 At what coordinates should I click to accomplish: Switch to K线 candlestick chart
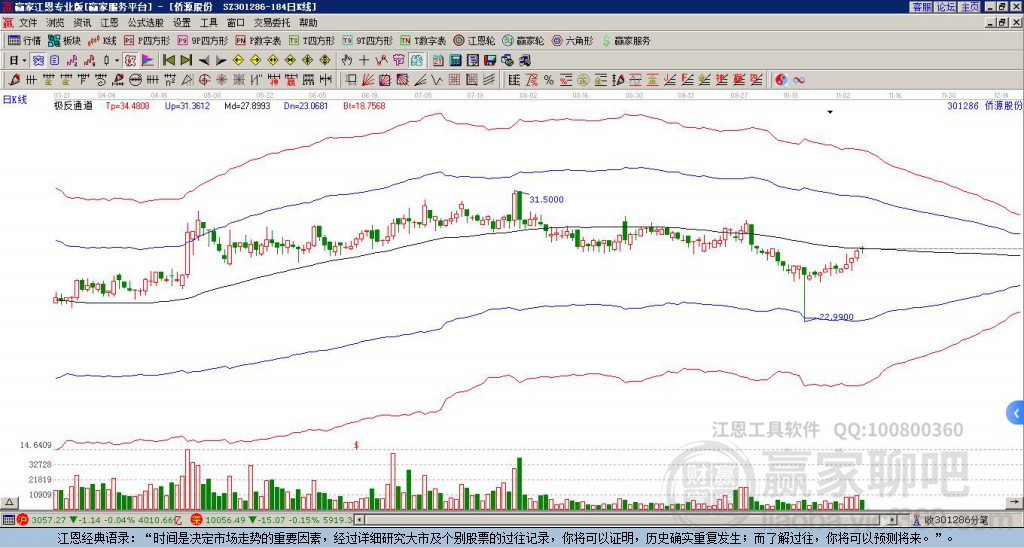click(x=101, y=40)
